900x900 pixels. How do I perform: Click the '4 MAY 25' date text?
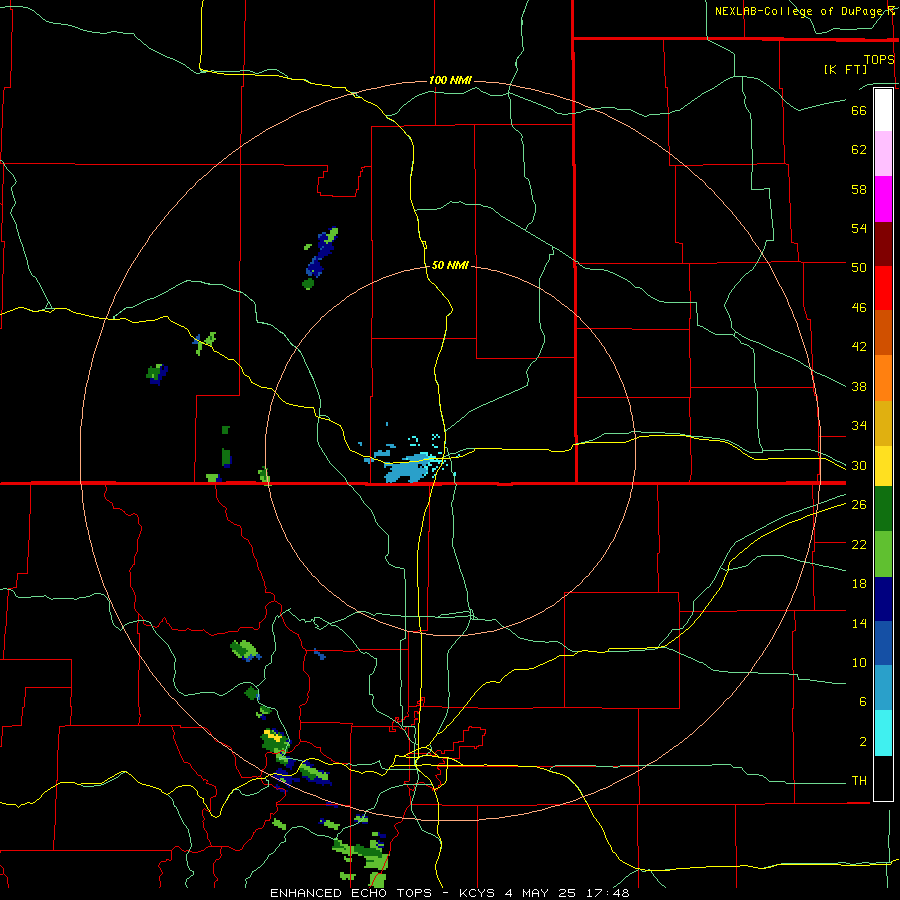542,893
